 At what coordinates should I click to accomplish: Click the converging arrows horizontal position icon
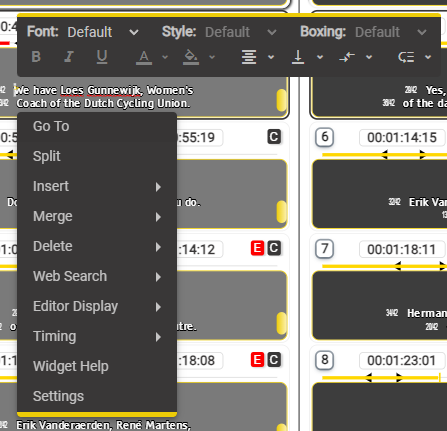point(347,57)
